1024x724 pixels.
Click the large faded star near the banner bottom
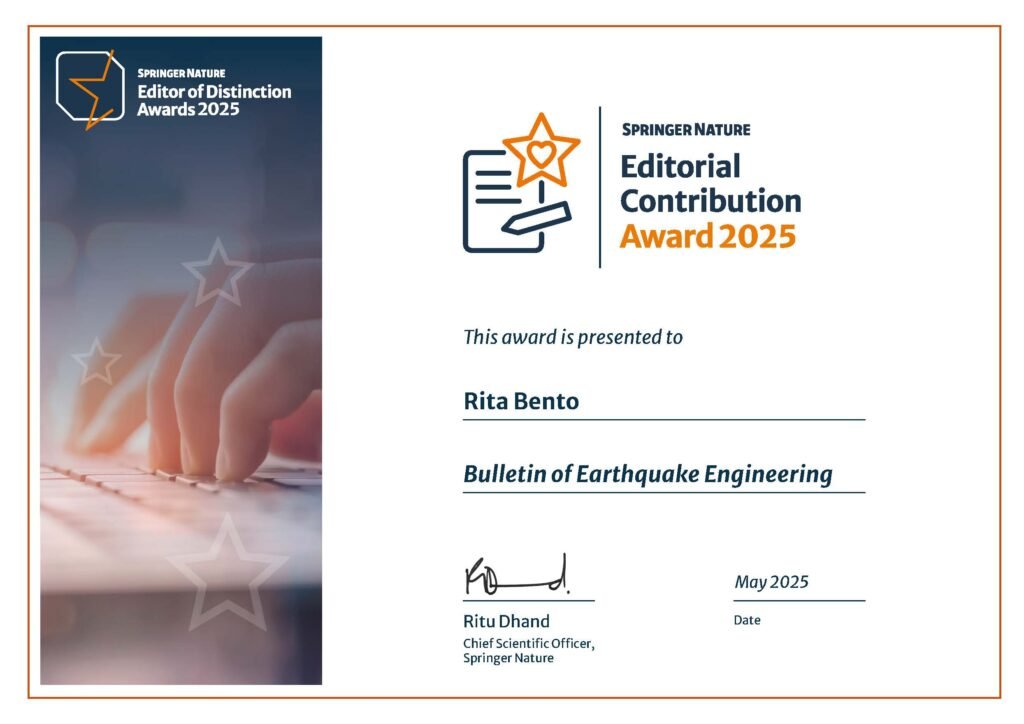pyautogui.click(x=227, y=573)
